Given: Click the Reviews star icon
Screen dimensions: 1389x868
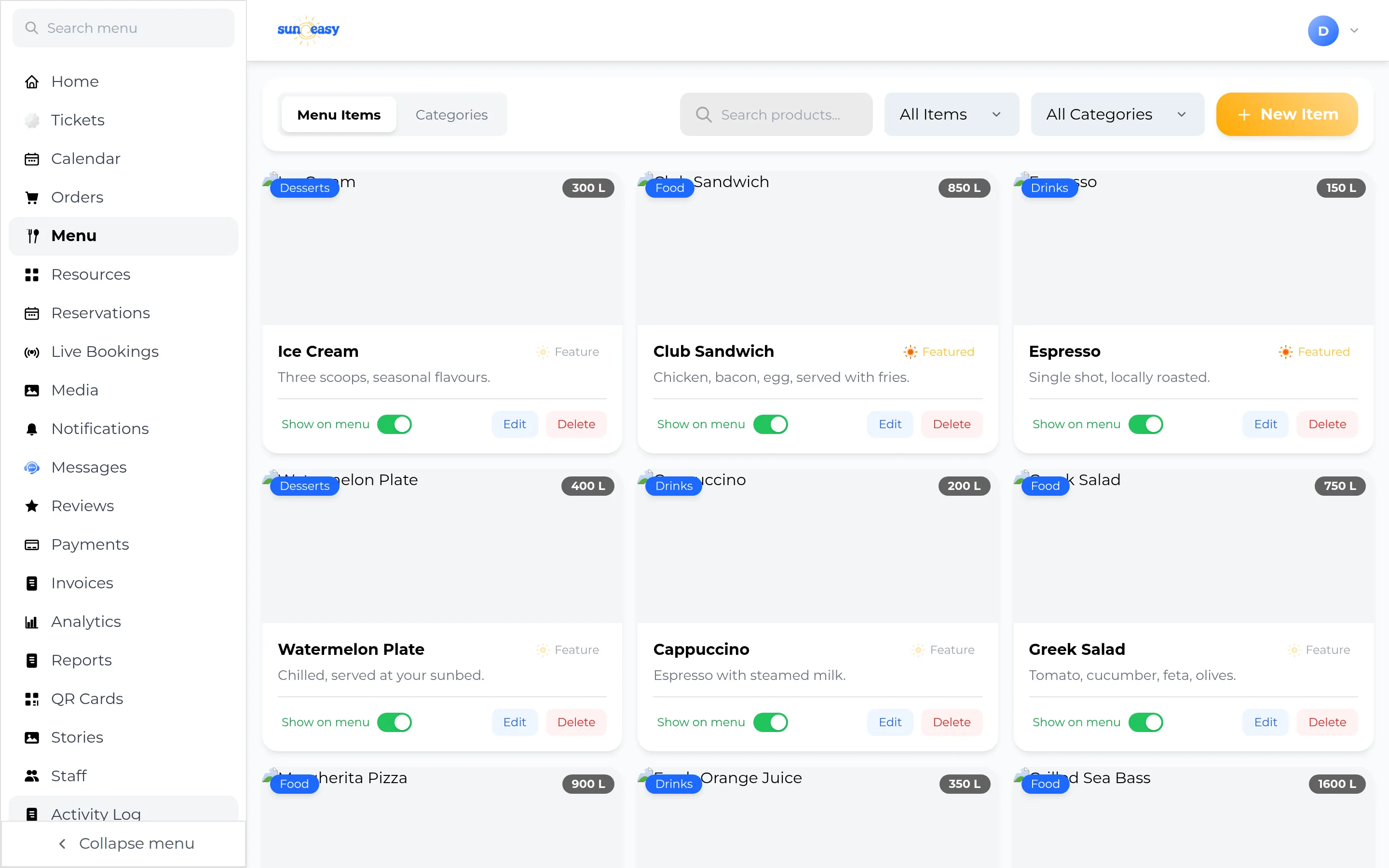Looking at the screenshot, I should (32, 506).
